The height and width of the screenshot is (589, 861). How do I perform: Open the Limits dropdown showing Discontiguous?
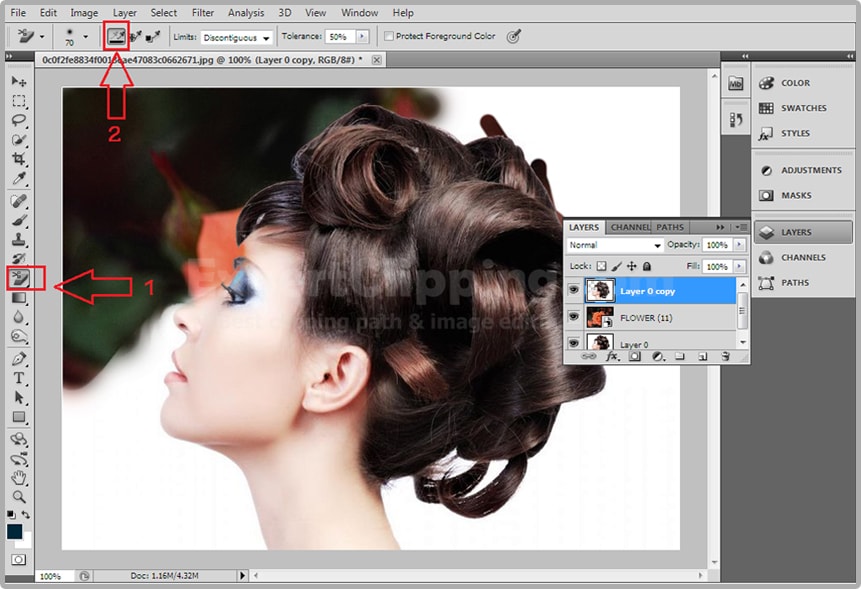[236, 37]
